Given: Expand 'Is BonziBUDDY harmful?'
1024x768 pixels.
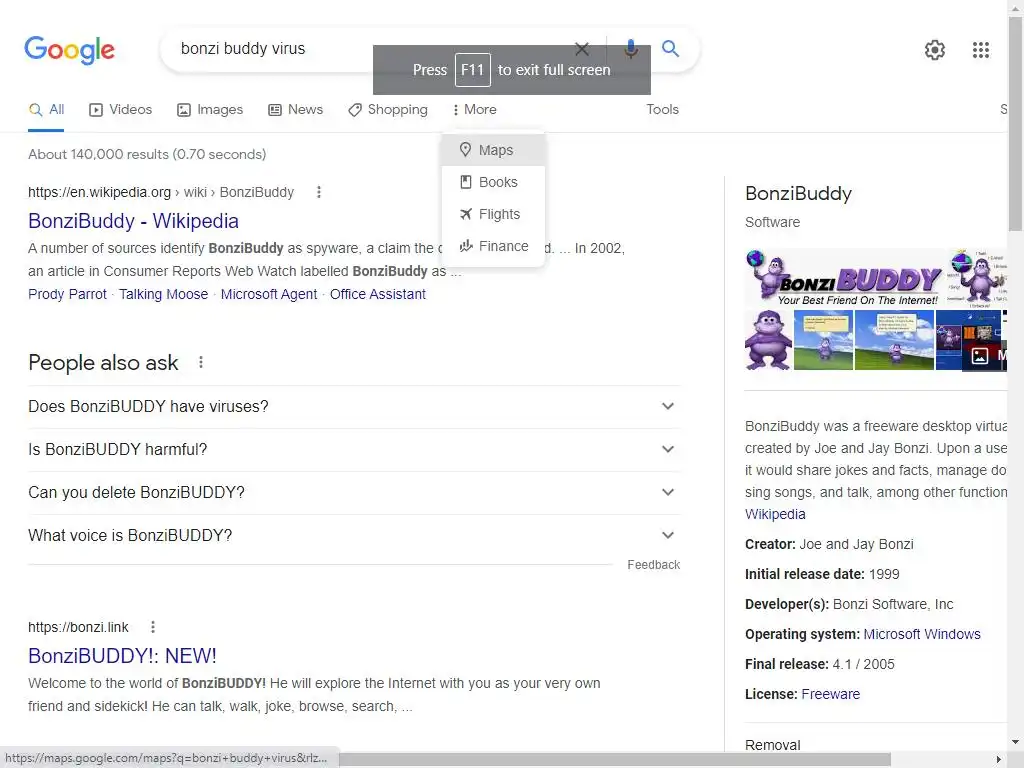Looking at the screenshot, I should tap(354, 450).
